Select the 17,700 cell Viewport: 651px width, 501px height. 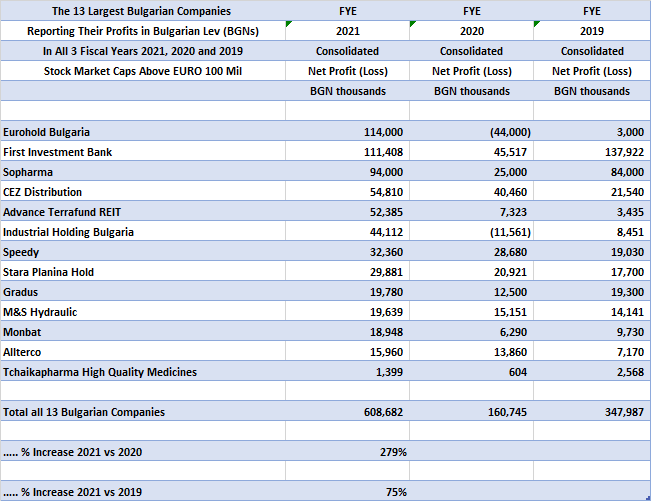point(592,272)
